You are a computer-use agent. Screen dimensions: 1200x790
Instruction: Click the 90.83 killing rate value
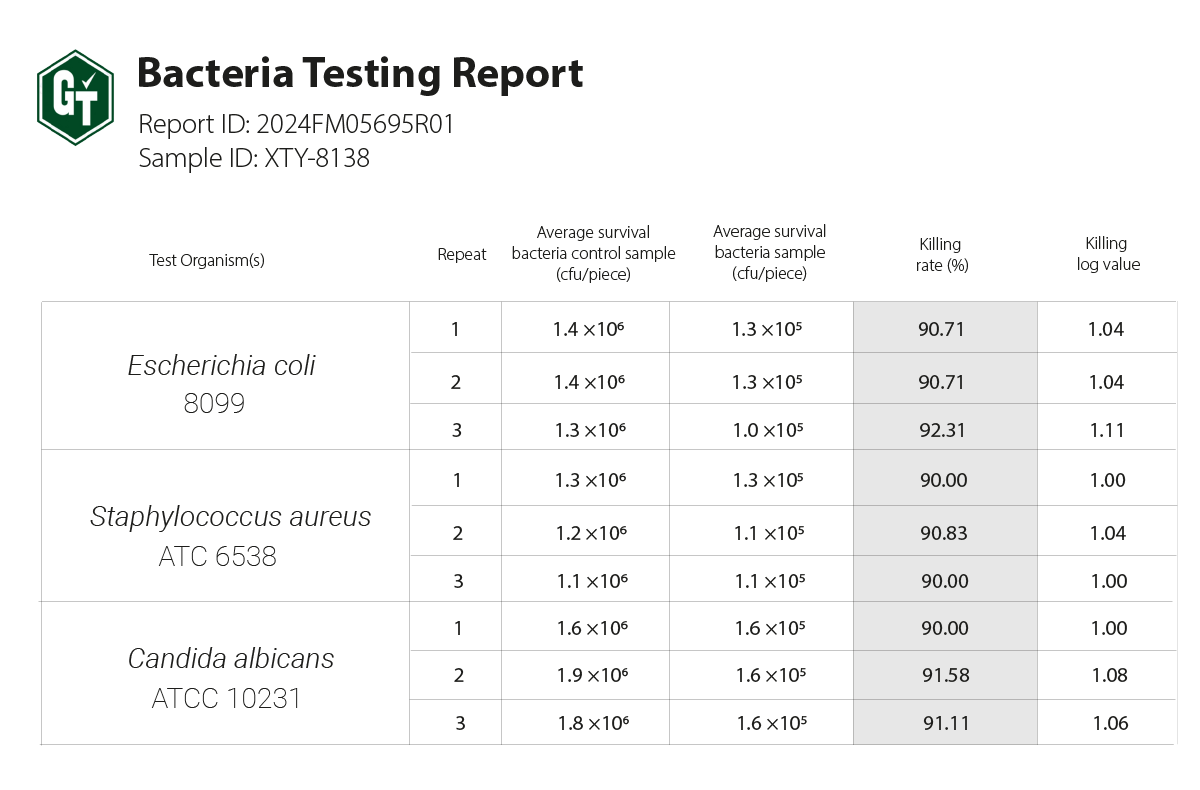tap(944, 533)
